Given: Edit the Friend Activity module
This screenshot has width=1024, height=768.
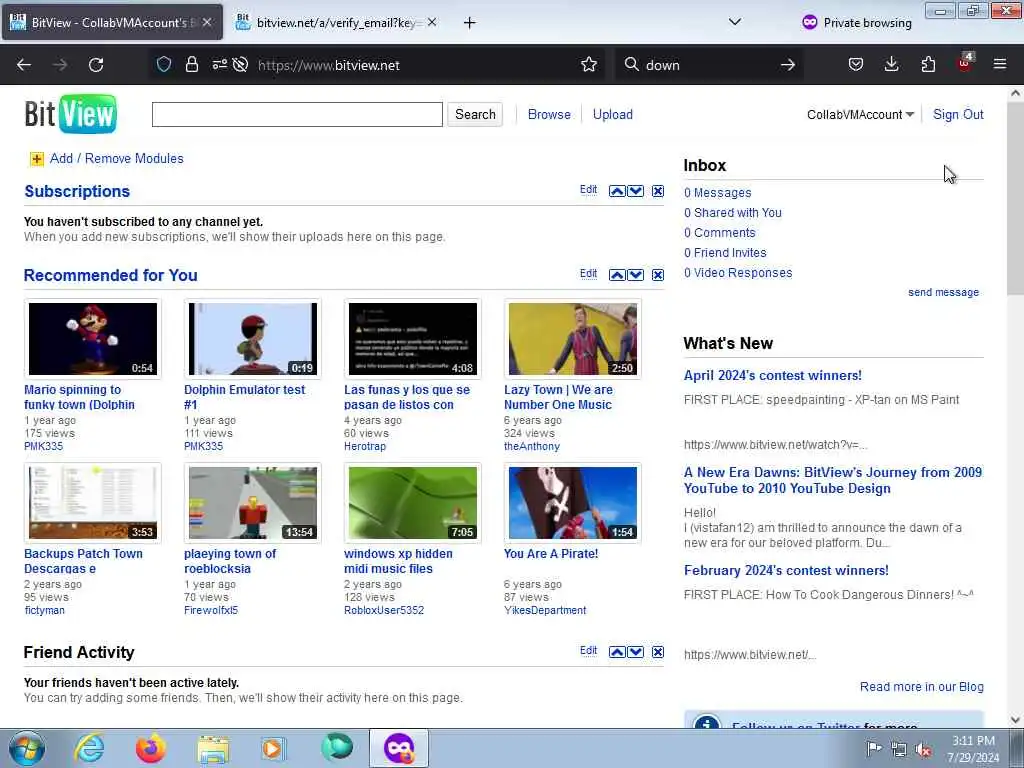Looking at the screenshot, I should point(588,650).
